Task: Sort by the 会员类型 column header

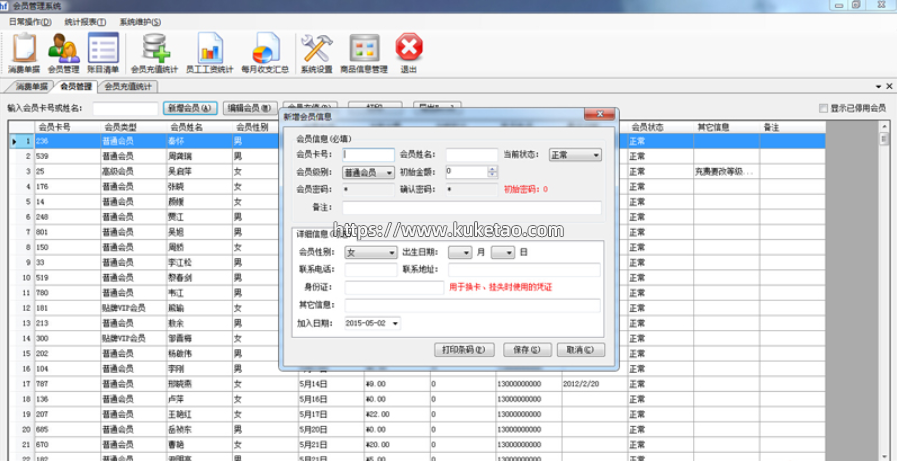Action: pos(133,127)
